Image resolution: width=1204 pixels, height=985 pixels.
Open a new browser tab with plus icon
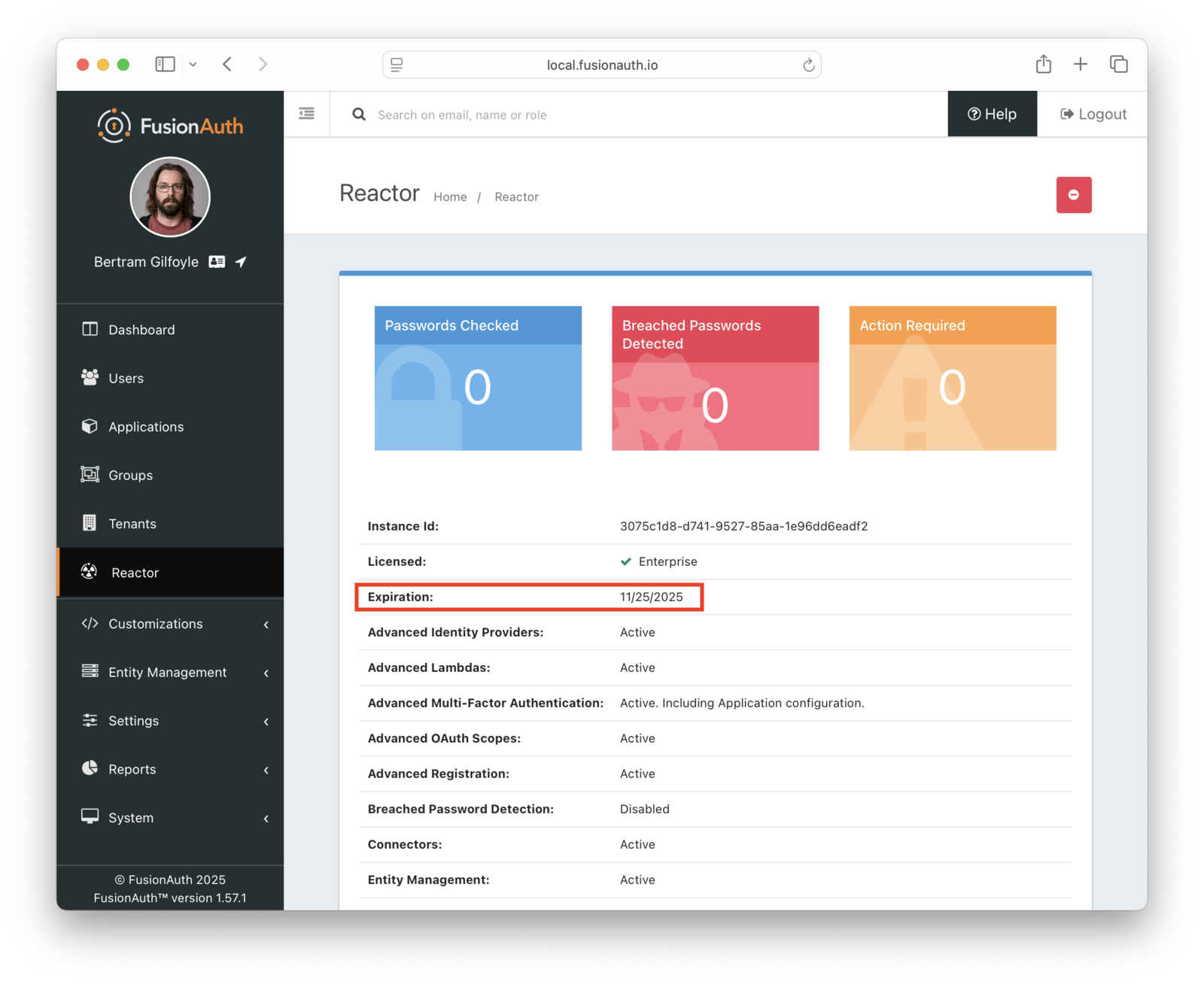(1080, 65)
